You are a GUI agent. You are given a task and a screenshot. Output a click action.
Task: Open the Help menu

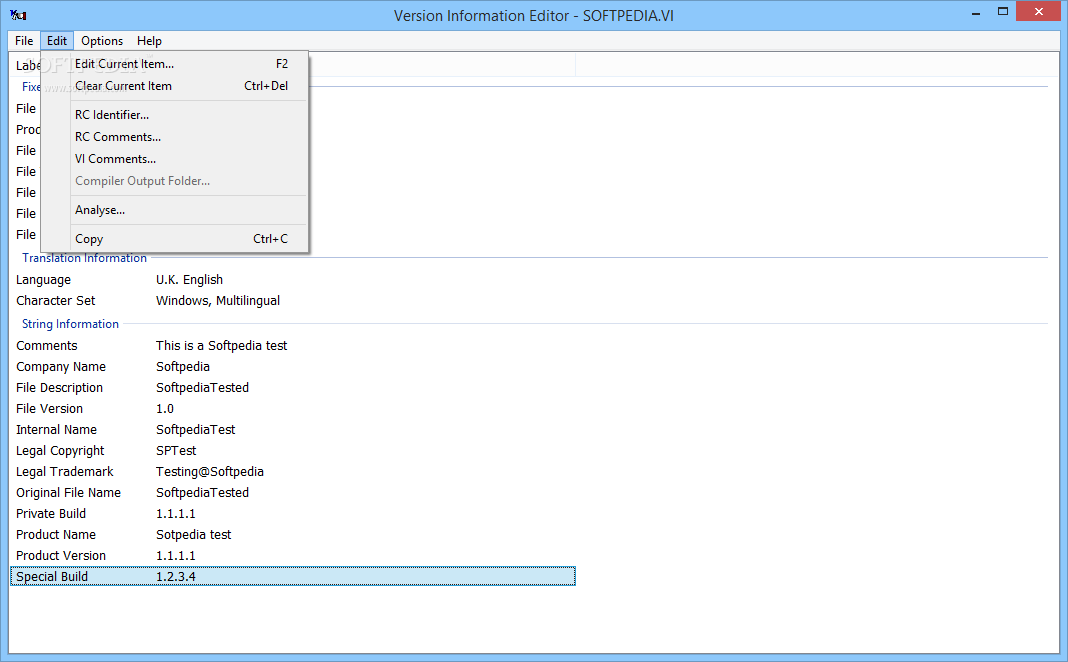(149, 41)
